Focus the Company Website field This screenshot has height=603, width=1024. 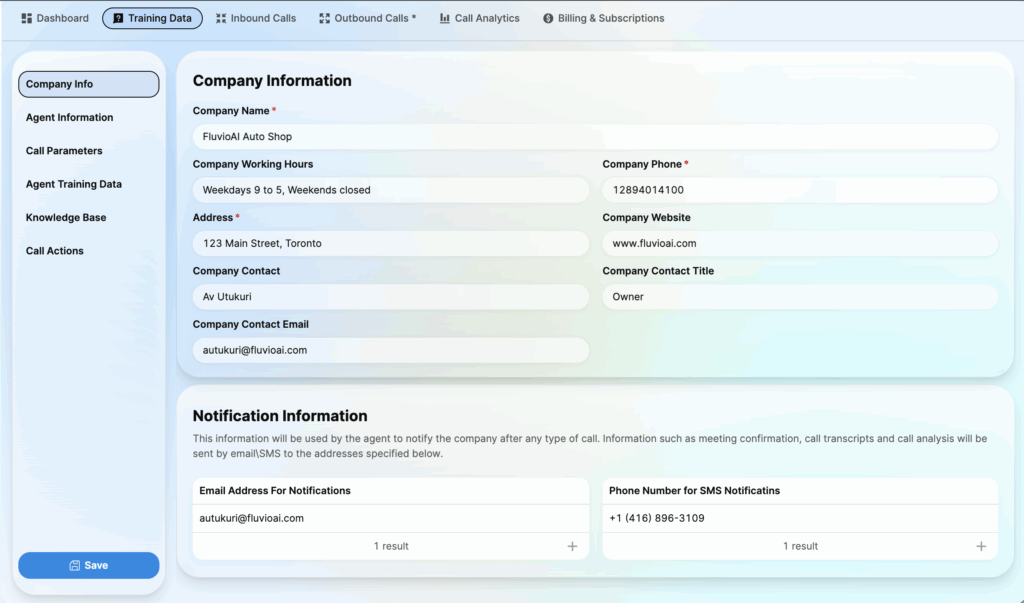pyautogui.click(x=800, y=243)
